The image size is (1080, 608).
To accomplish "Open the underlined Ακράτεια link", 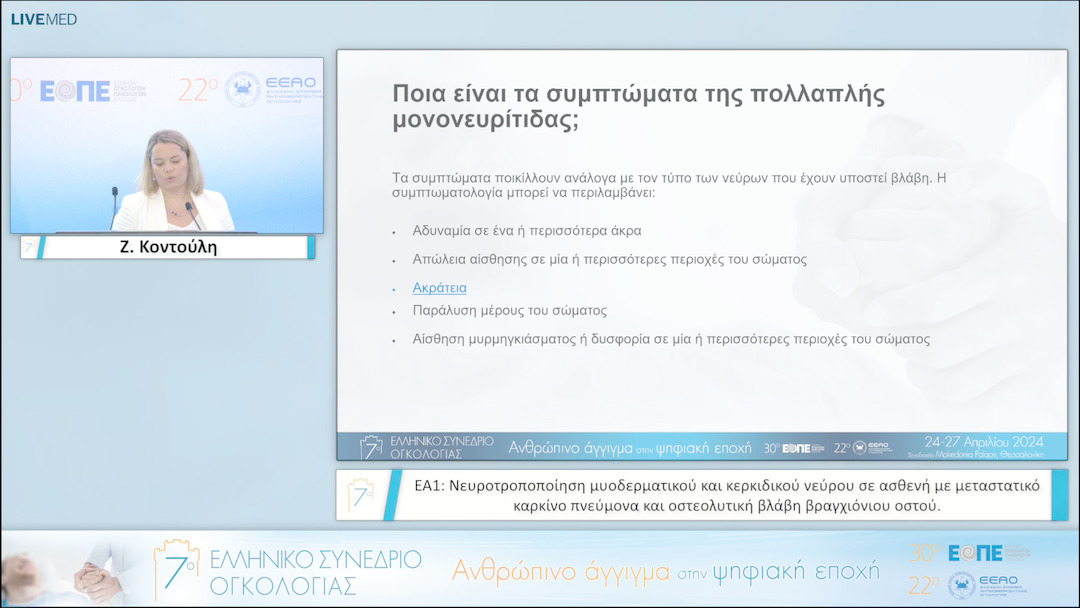I will pyautogui.click(x=439, y=288).
